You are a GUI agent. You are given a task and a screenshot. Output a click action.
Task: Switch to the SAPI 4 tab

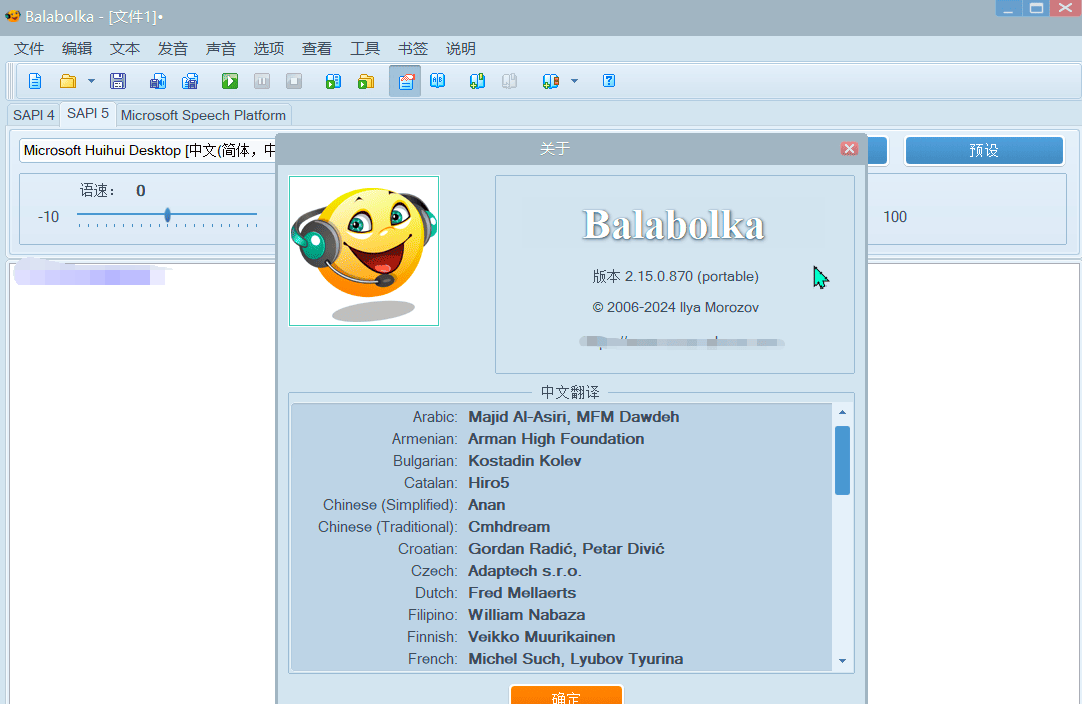34,115
